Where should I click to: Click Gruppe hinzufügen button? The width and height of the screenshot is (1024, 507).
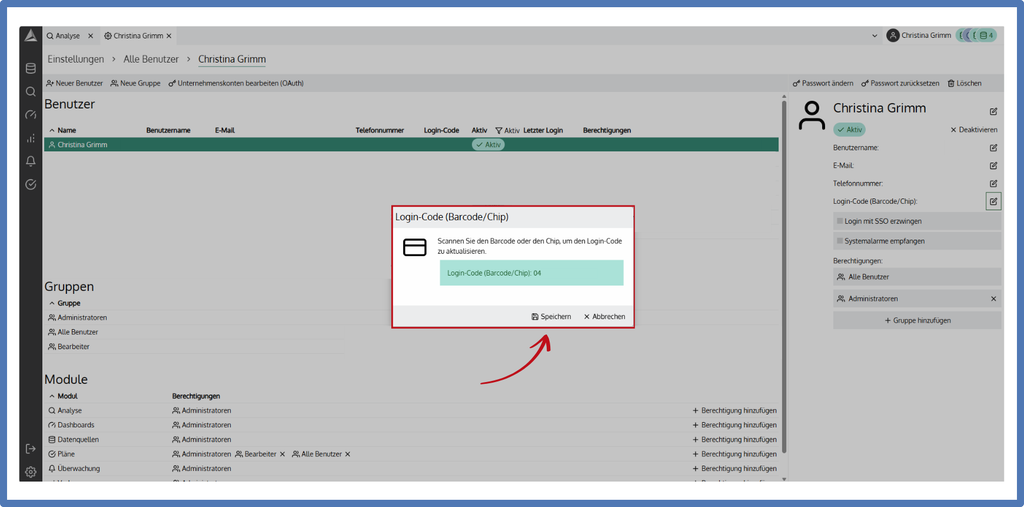(917, 320)
